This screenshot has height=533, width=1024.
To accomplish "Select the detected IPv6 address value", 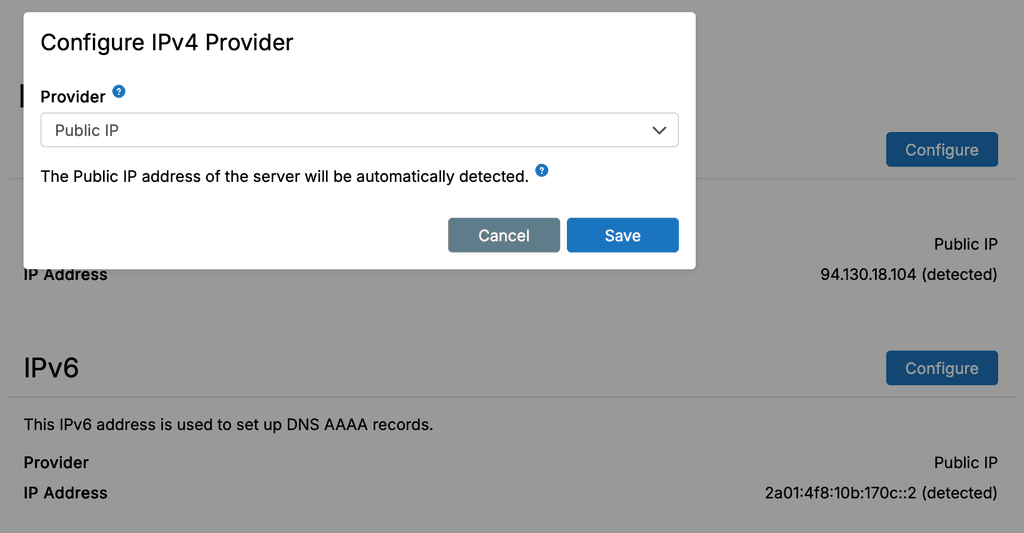I will (880, 493).
